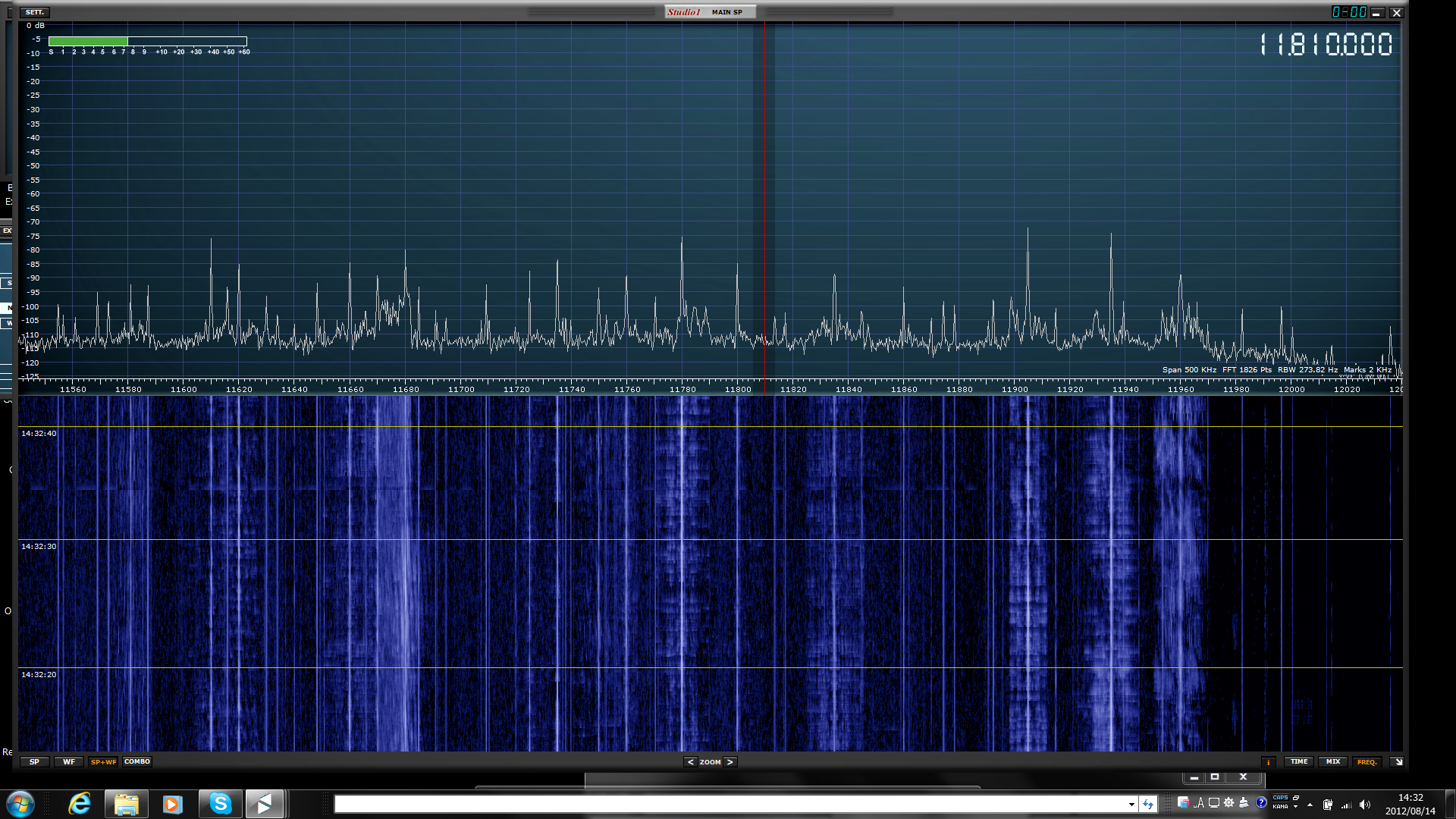Select the COMBO display mode
This screenshot has height=819, width=1456.
(137, 761)
